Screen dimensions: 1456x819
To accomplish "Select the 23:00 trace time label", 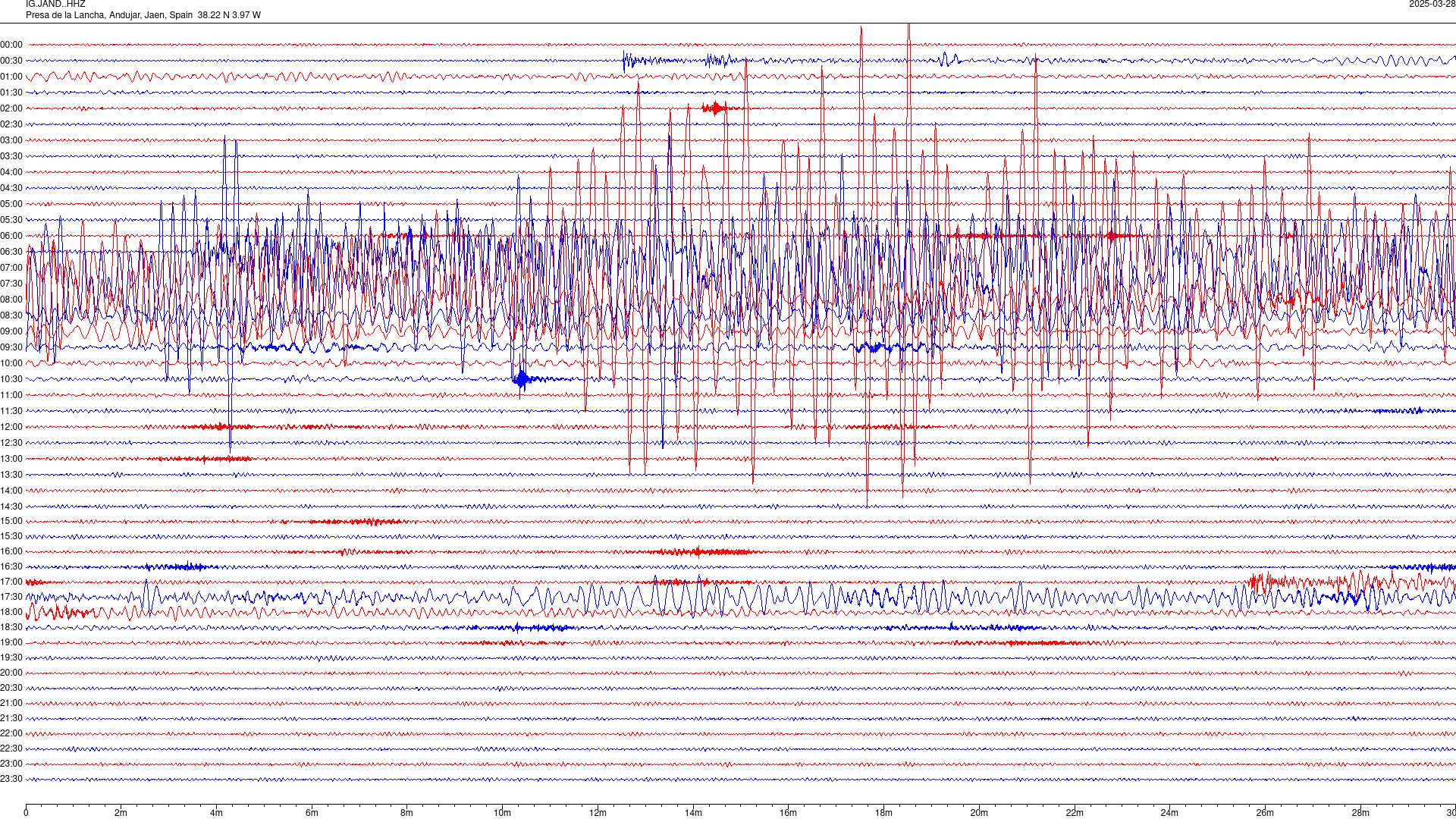I will pos(11,764).
